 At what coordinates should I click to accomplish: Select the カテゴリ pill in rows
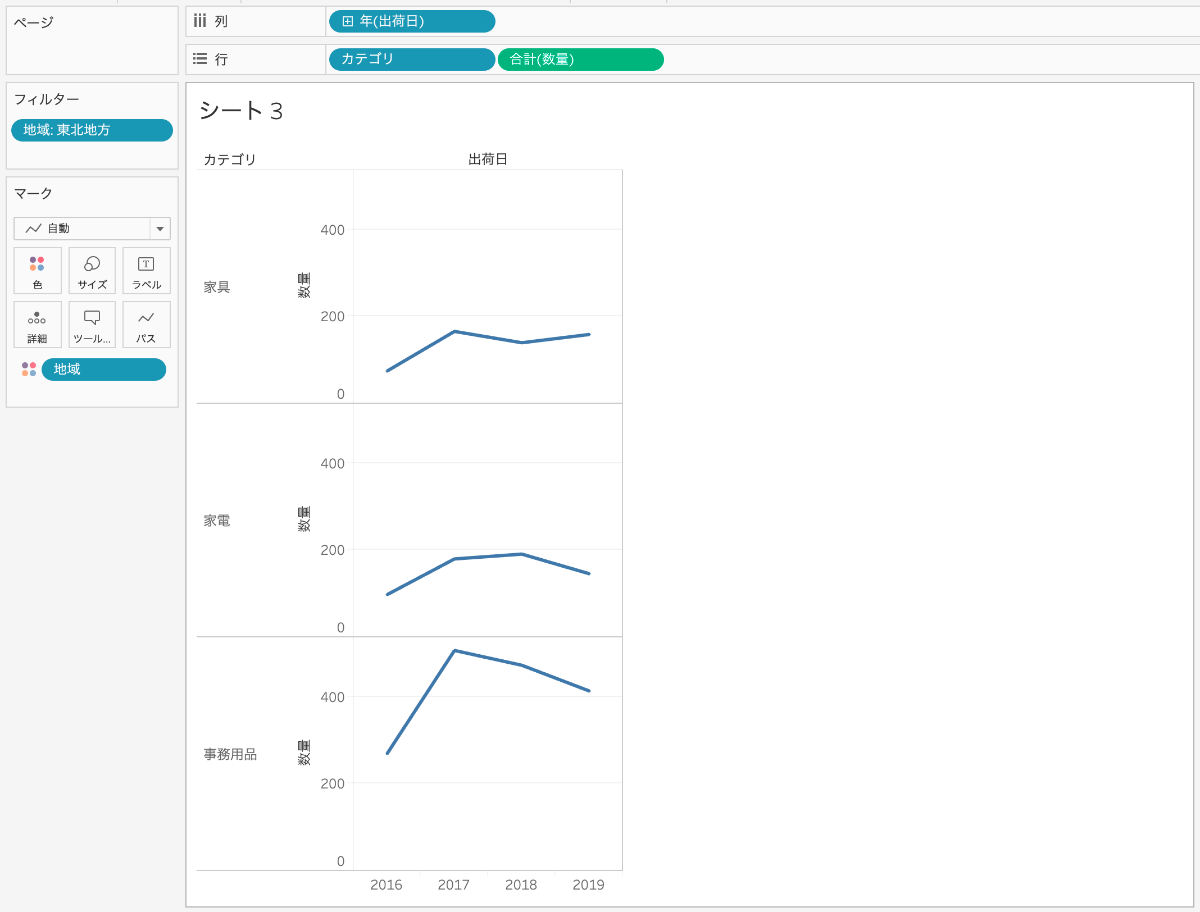(412, 59)
